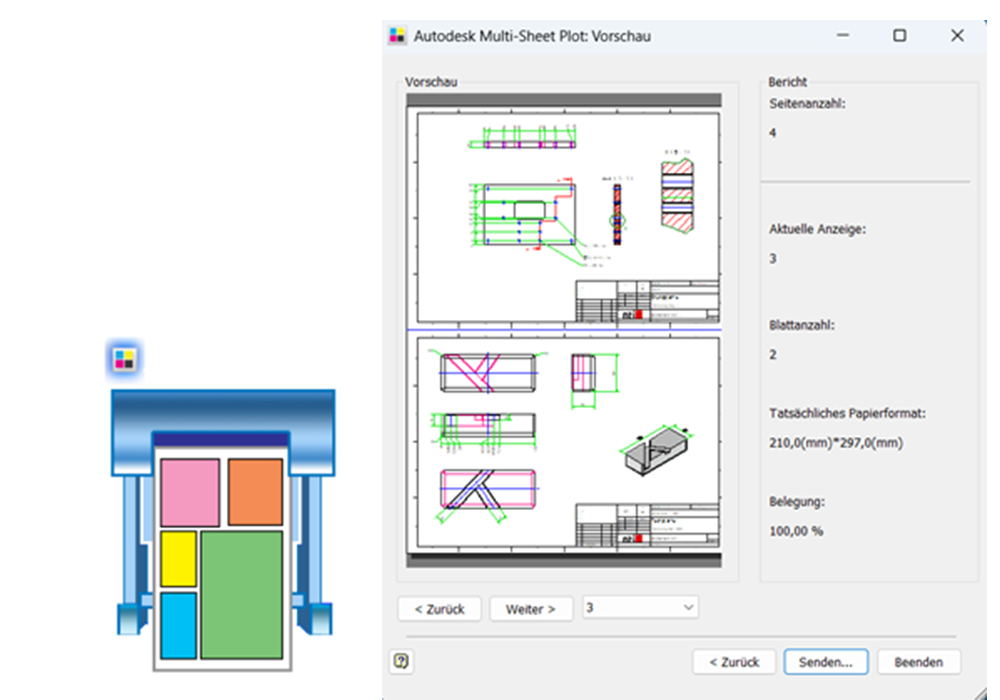
Task: Go to next preview page with Weiter
Action: 530,609
